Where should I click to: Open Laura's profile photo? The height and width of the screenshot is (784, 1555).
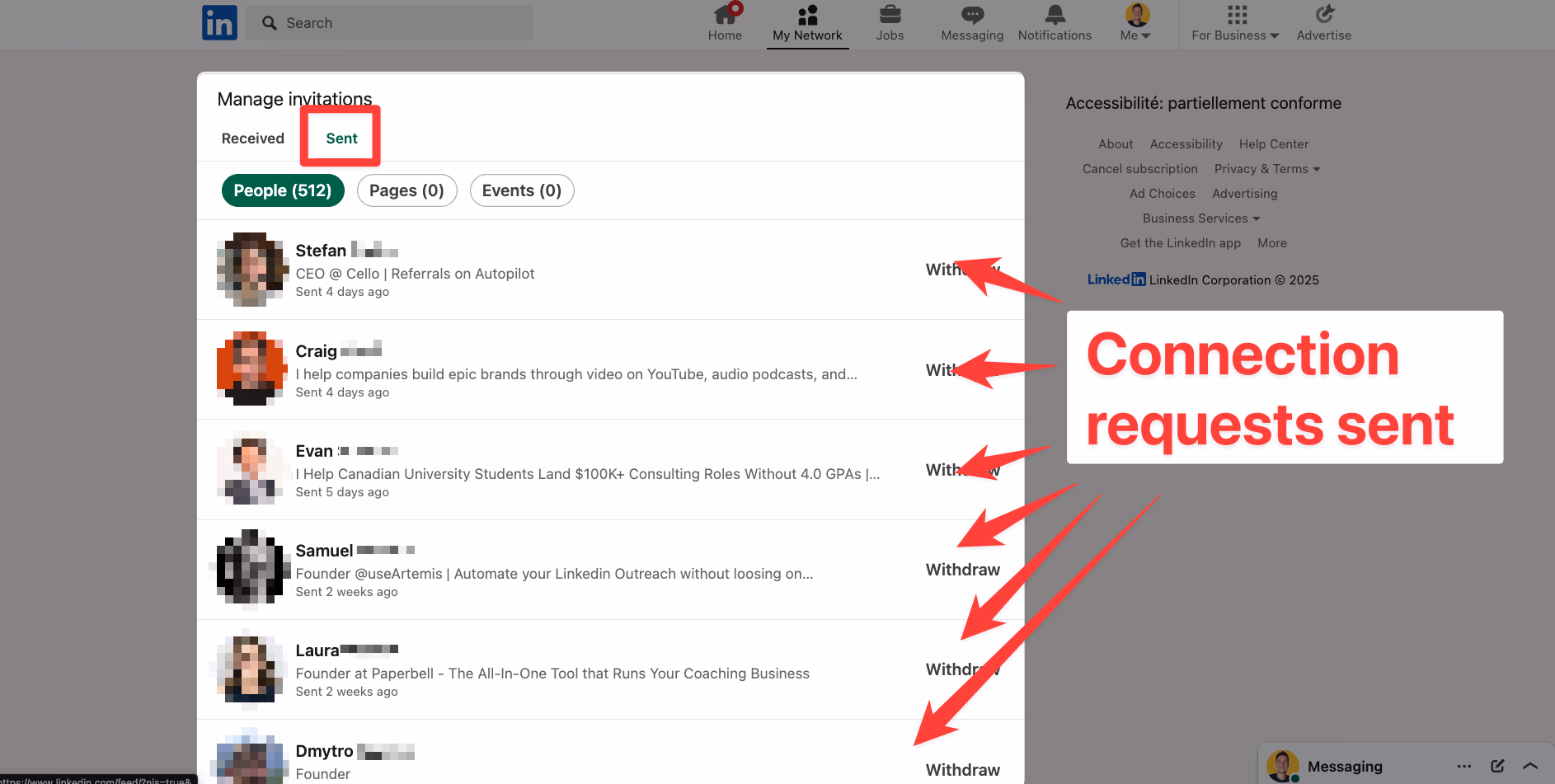click(x=250, y=669)
